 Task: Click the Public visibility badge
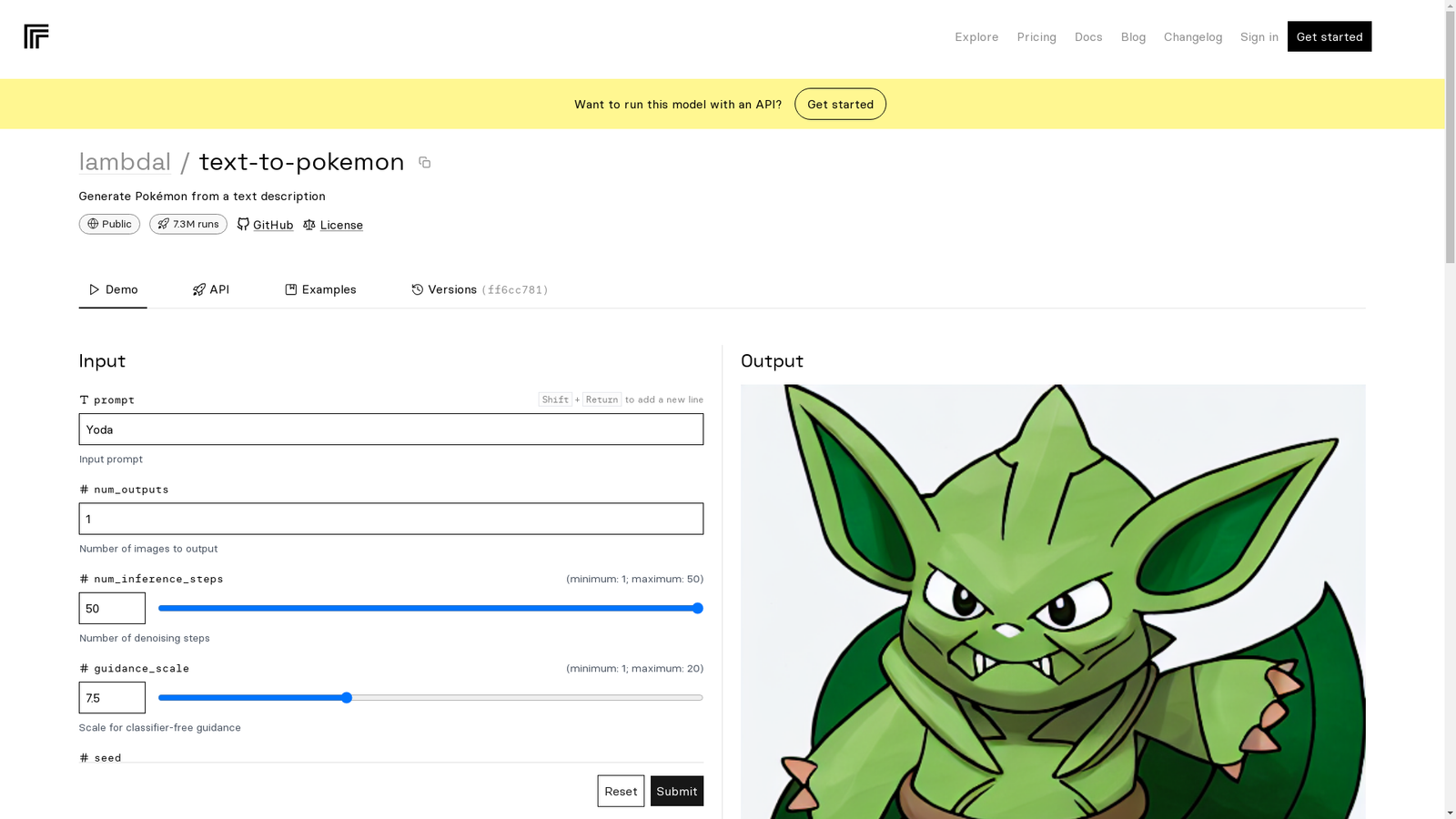tap(109, 224)
